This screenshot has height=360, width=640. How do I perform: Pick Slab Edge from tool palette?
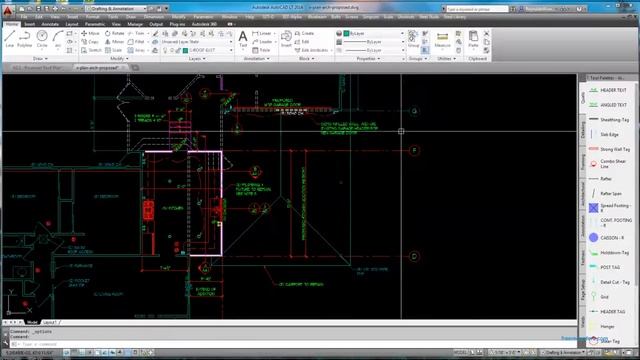tap(604, 134)
